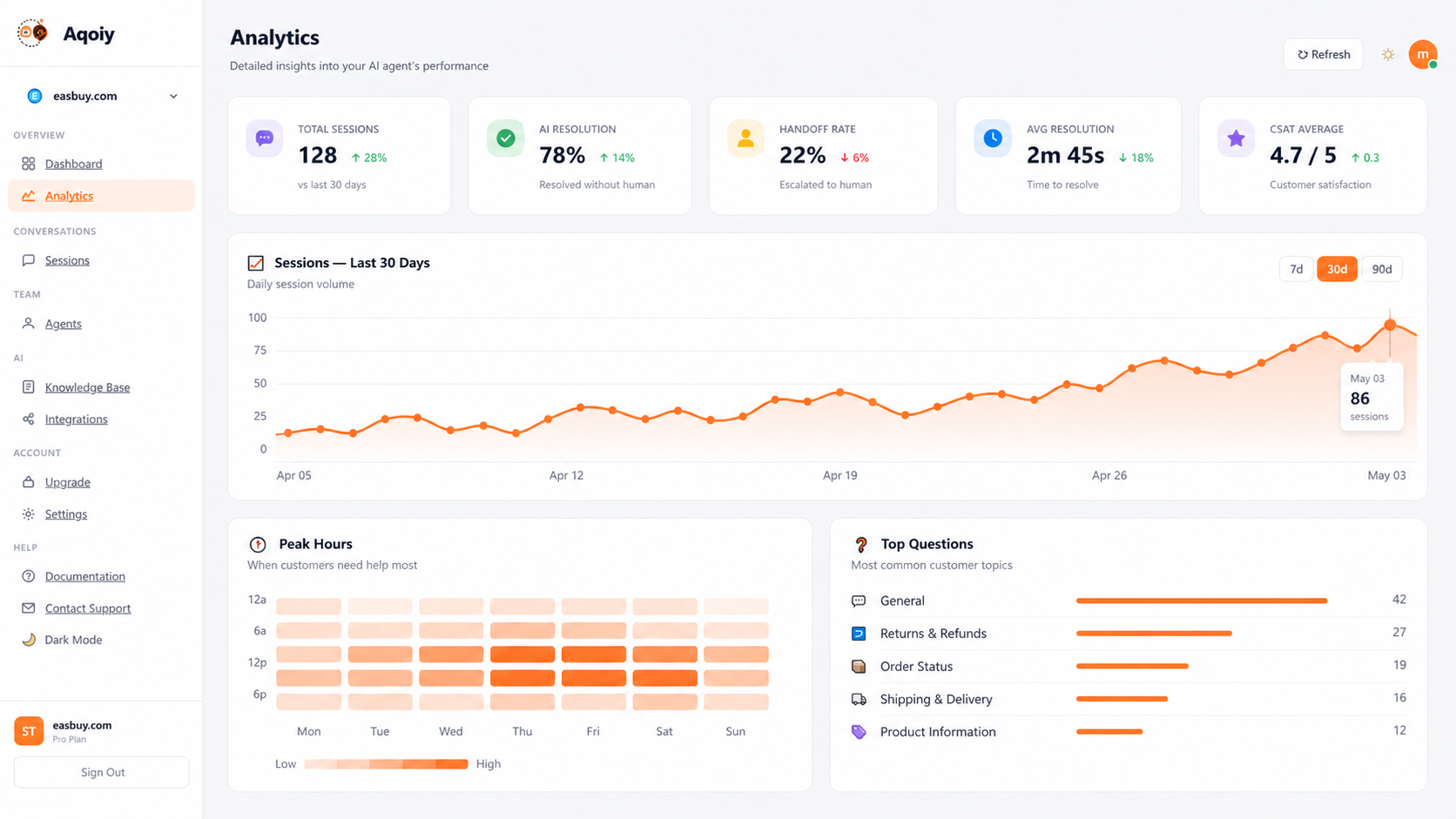Click the Returns & Refunds row icon

pos(859,634)
